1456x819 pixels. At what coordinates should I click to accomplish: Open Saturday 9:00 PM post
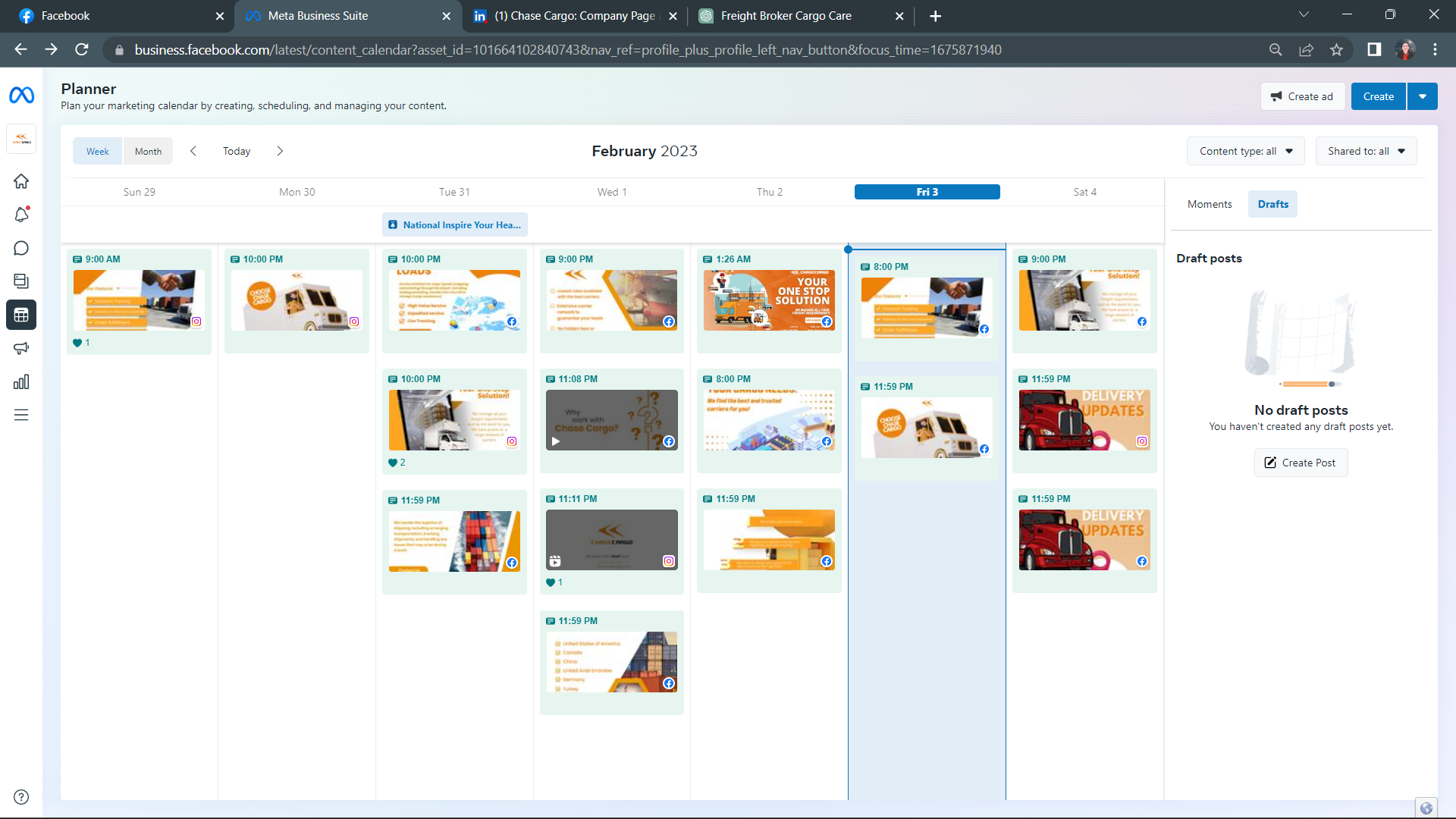click(1084, 301)
